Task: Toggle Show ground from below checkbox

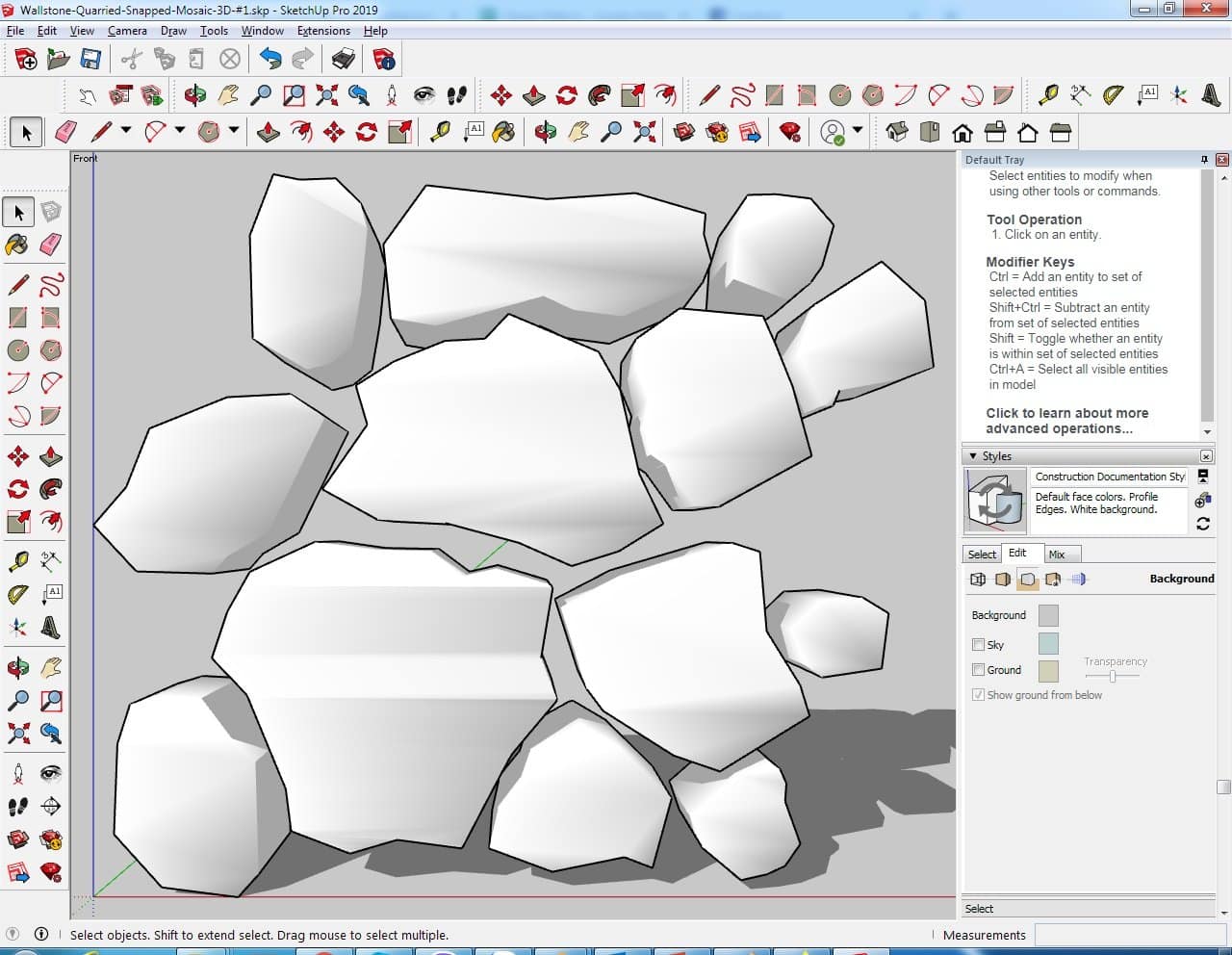Action: (978, 695)
